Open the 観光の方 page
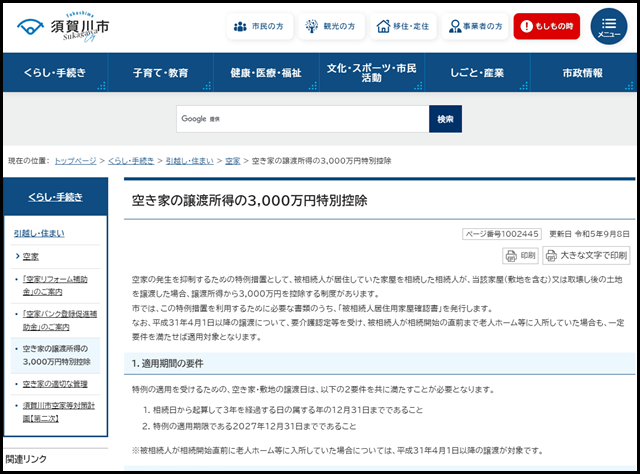Screen dimensions: 640x474 click(331, 27)
